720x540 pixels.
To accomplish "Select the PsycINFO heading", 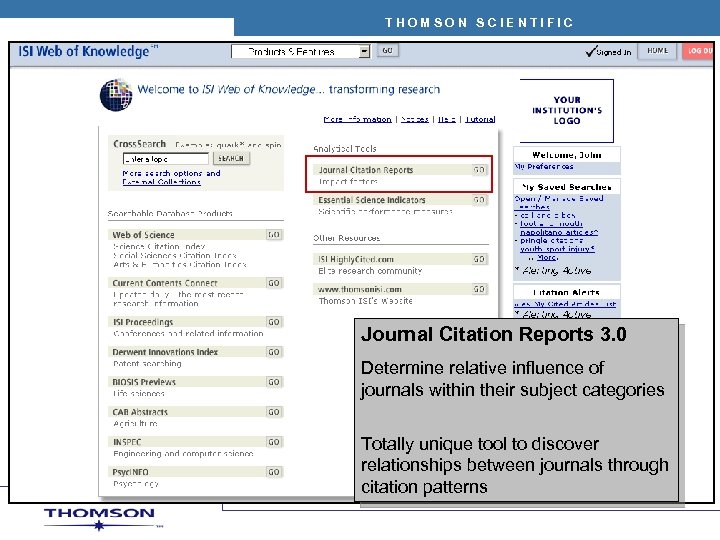I will [130, 472].
